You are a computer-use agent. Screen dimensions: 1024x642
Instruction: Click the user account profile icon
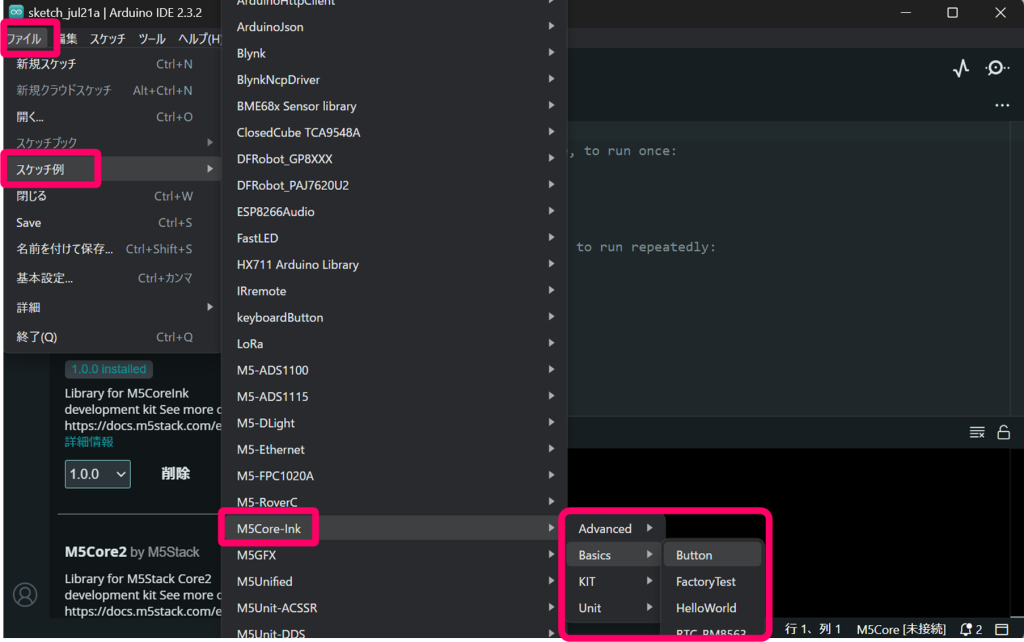click(25, 594)
